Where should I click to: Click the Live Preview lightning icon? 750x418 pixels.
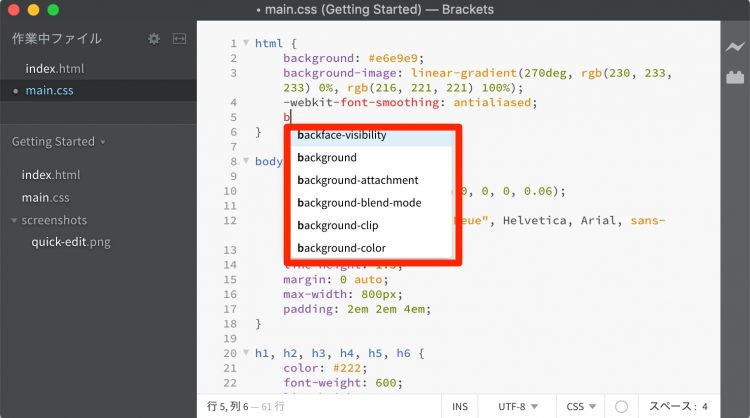click(735, 47)
